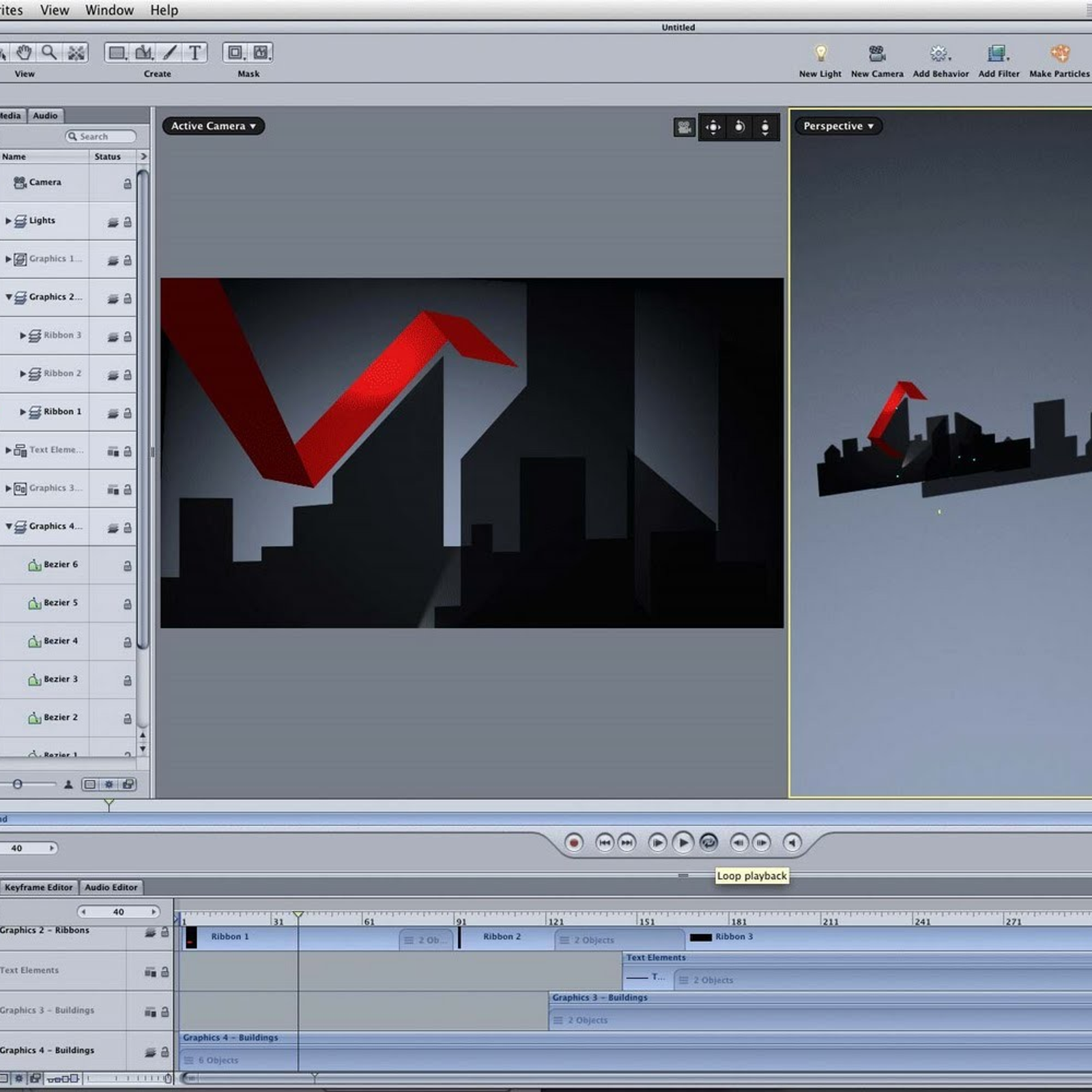Click the Pan 3D view control

click(x=713, y=127)
